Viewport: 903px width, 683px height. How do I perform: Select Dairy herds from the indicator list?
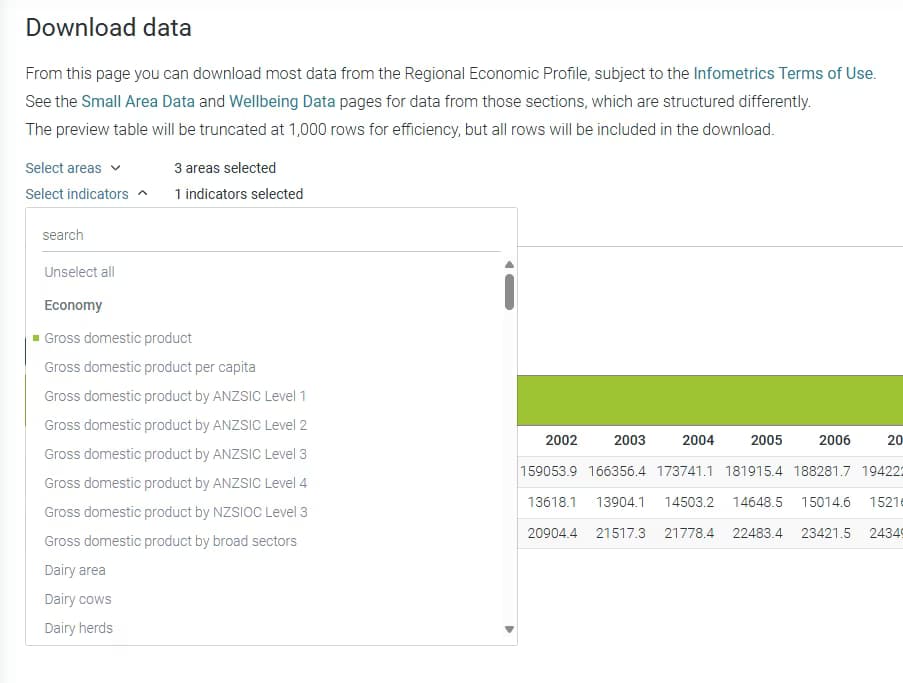coord(78,628)
